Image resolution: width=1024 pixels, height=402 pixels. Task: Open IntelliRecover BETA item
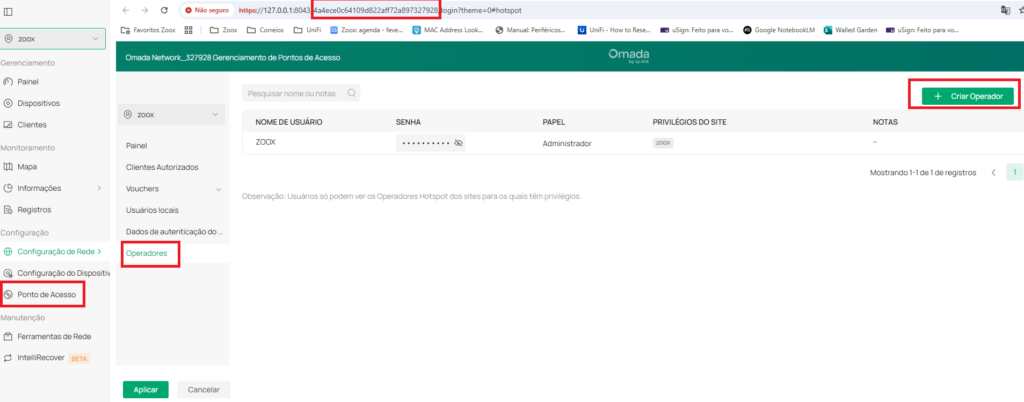coord(46,358)
